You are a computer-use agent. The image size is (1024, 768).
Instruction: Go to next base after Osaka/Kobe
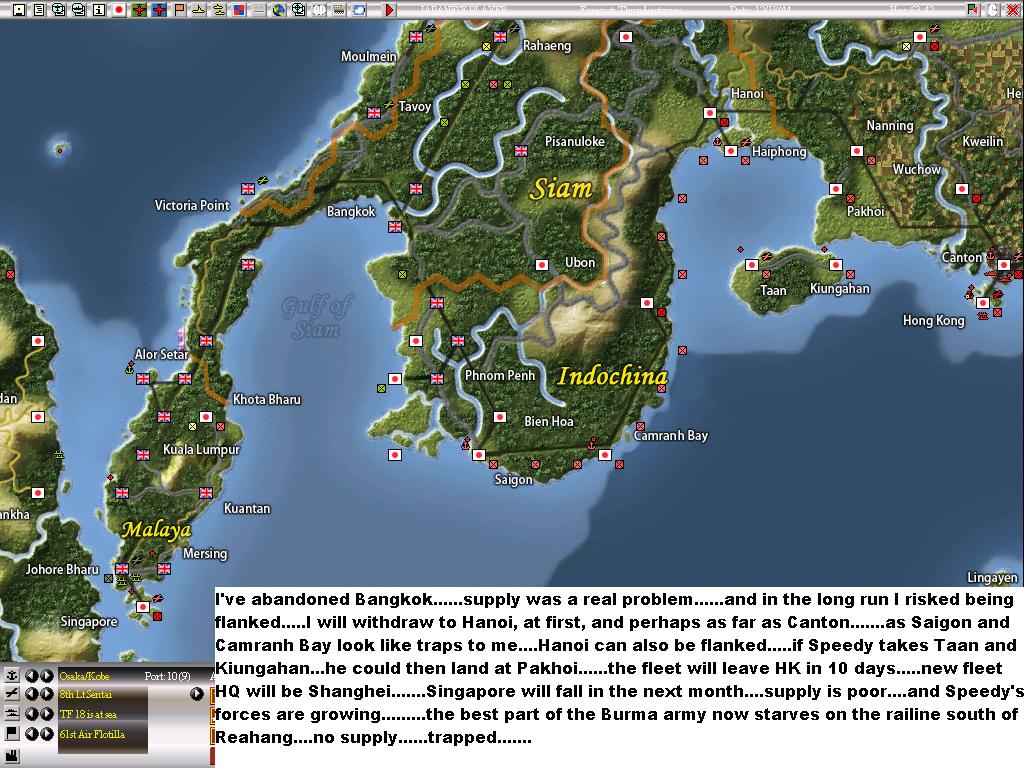[x=46, y=676]
